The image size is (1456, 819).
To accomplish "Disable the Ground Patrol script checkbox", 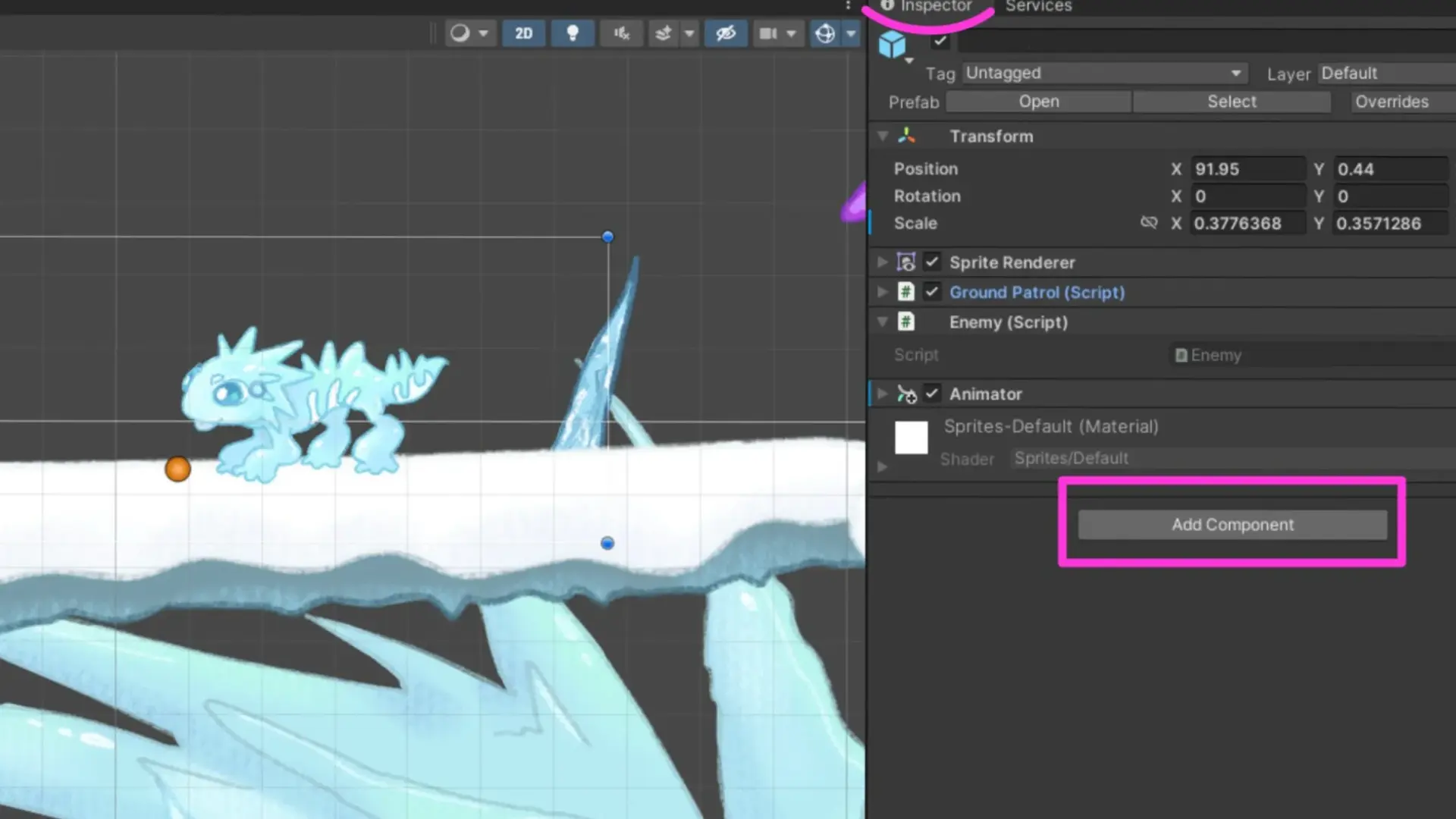I will click(932, 292).
